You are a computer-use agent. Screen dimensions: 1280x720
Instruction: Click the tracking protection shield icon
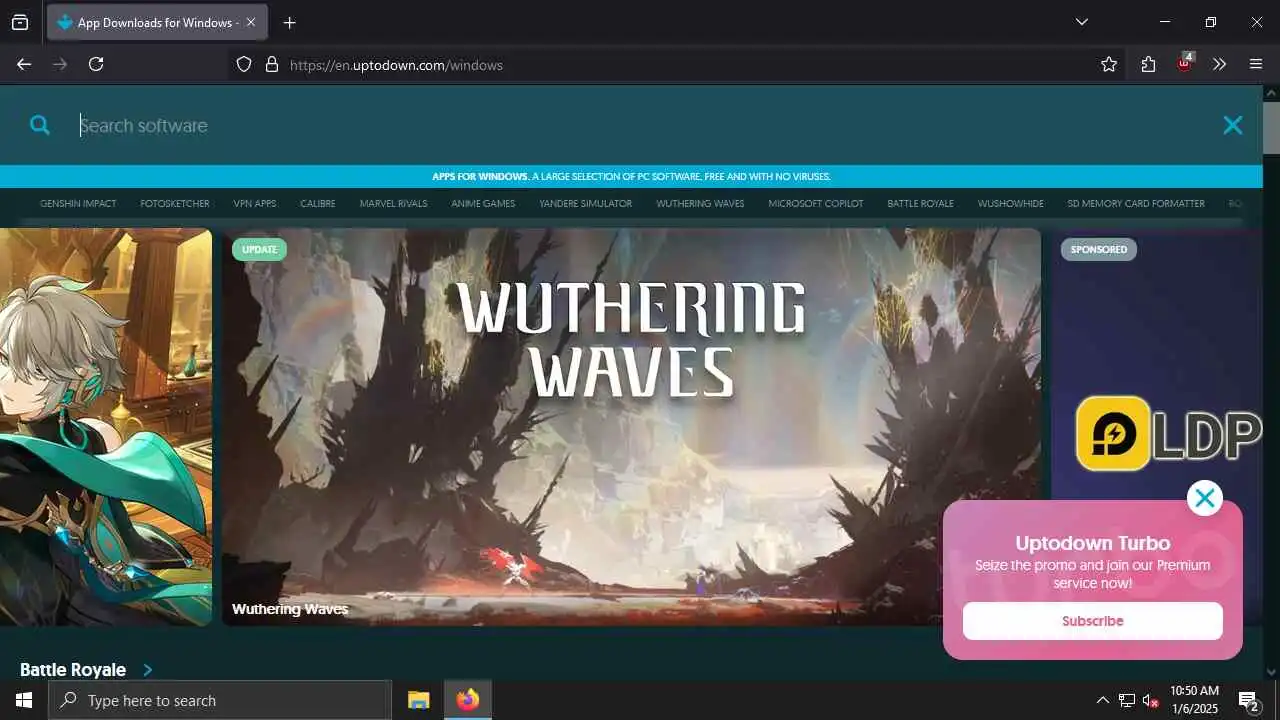tap(244, 64)
